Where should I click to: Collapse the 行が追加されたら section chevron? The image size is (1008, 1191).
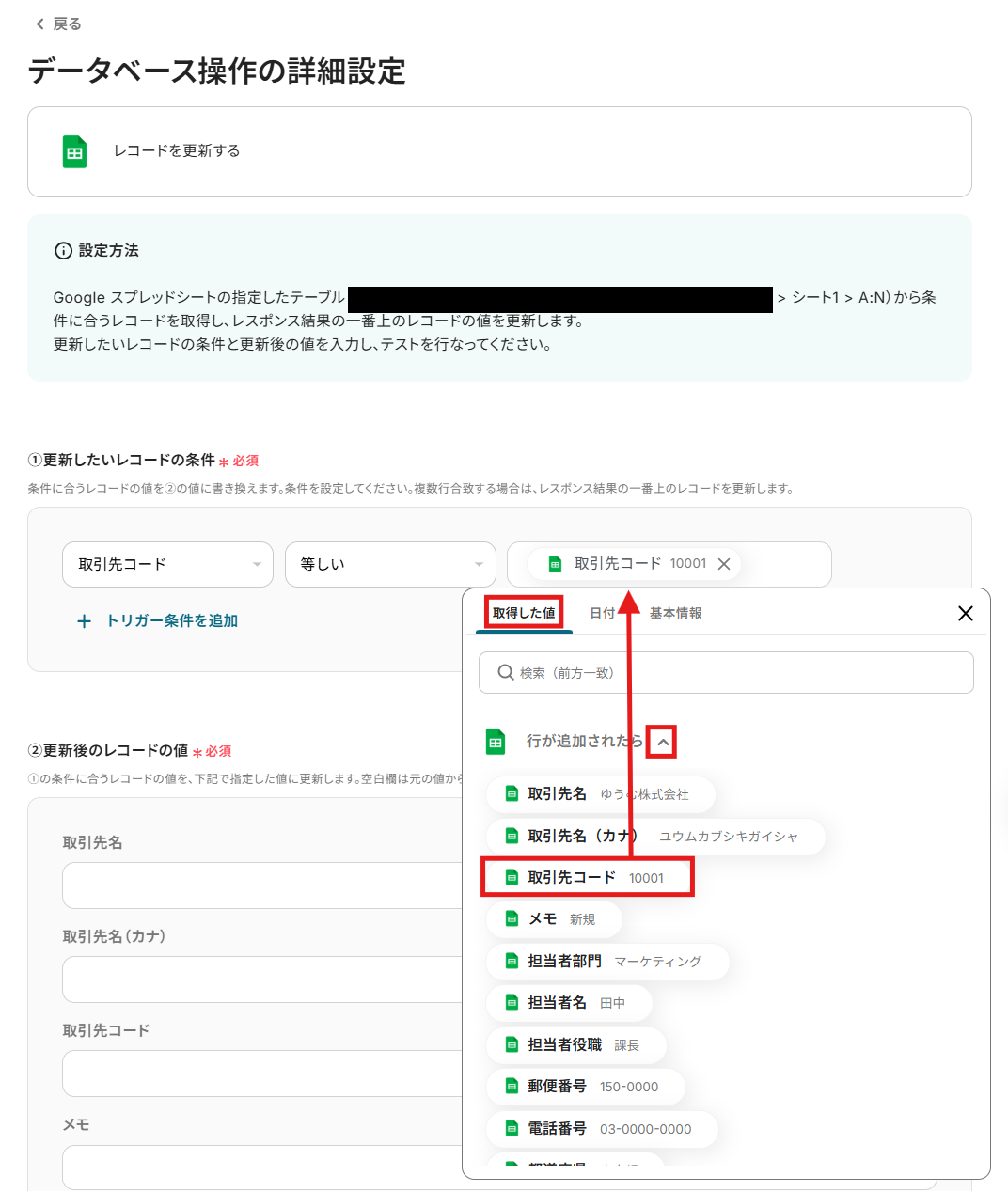pos(663,742)
